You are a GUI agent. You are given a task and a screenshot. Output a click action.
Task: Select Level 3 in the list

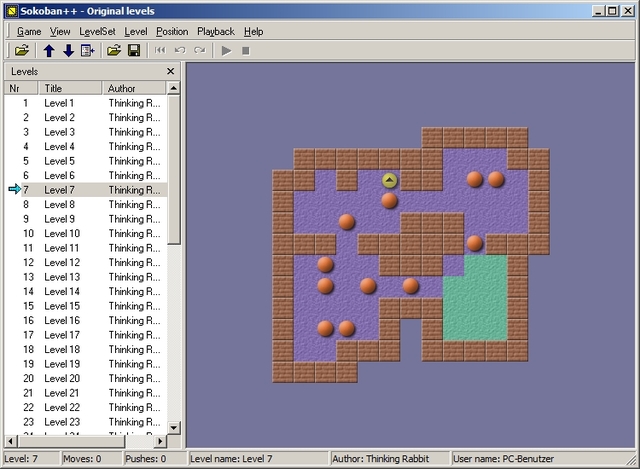coord(86,132)
